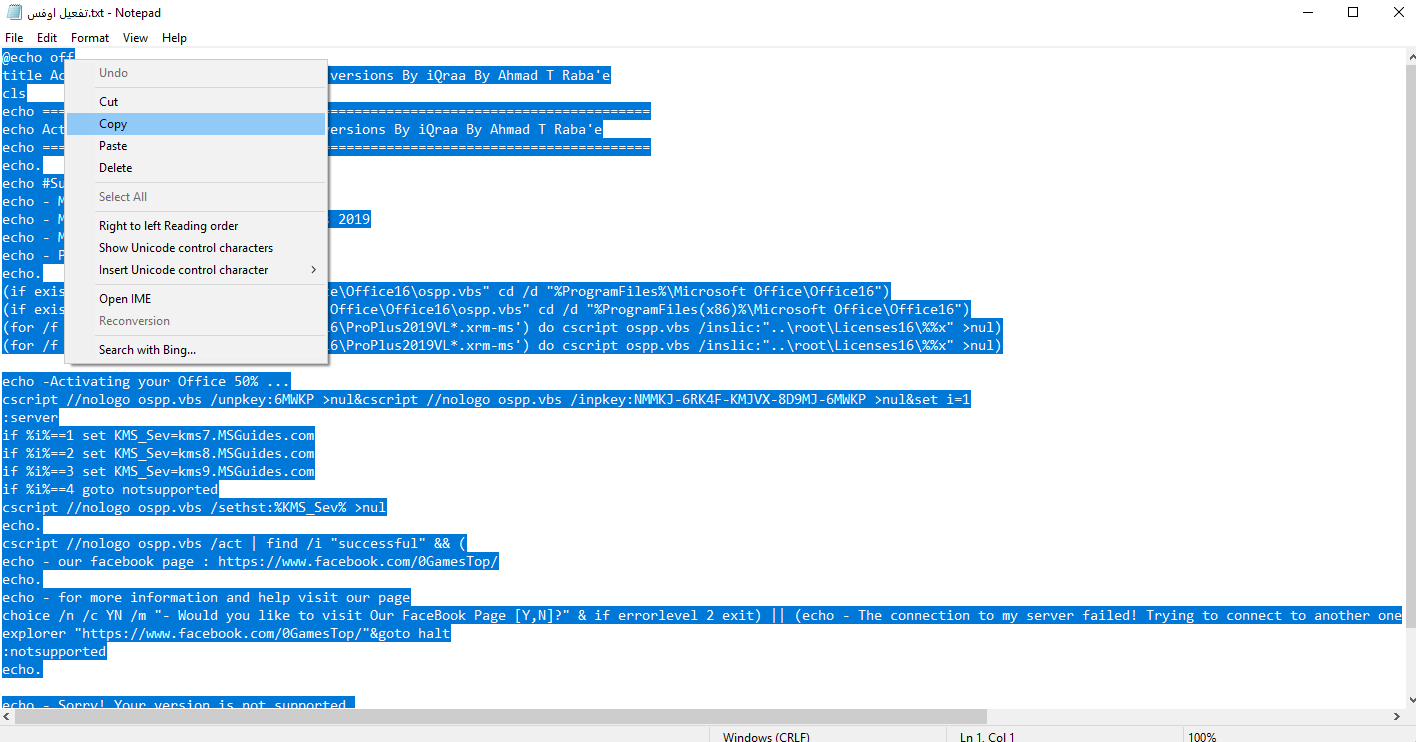Open the Format menu
This screenshot has height=742, width=1416.
point(90,38)
